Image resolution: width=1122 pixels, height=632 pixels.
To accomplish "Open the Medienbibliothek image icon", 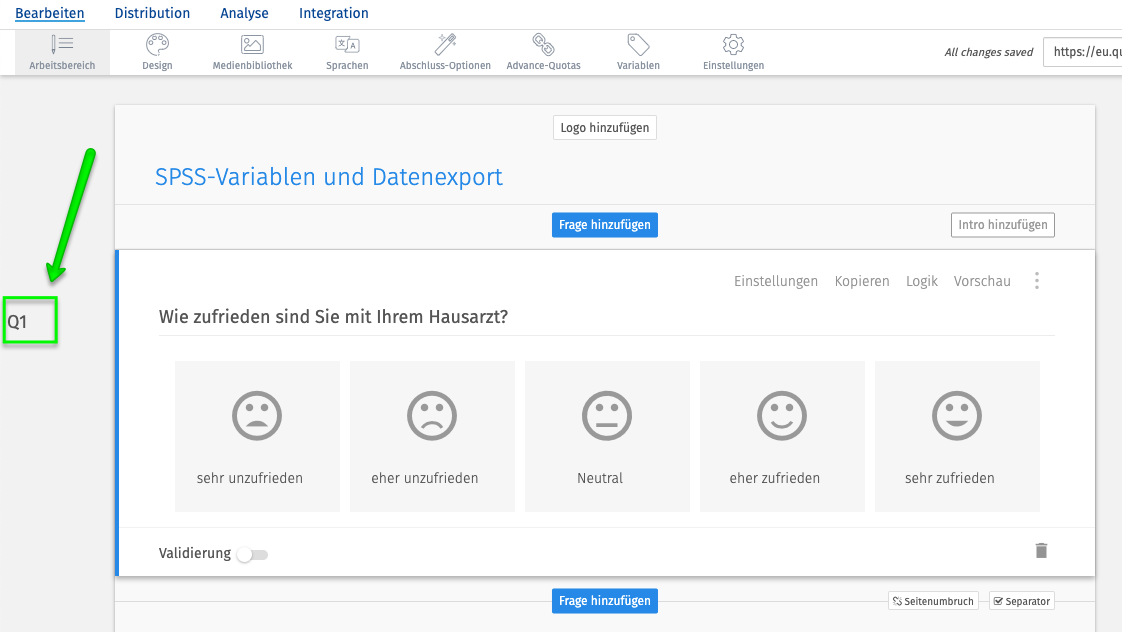I will point(252,44).
